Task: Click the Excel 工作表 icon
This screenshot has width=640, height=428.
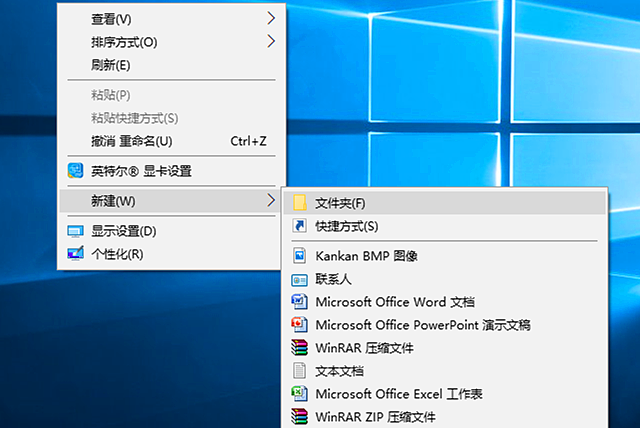Action: point(298,394)
